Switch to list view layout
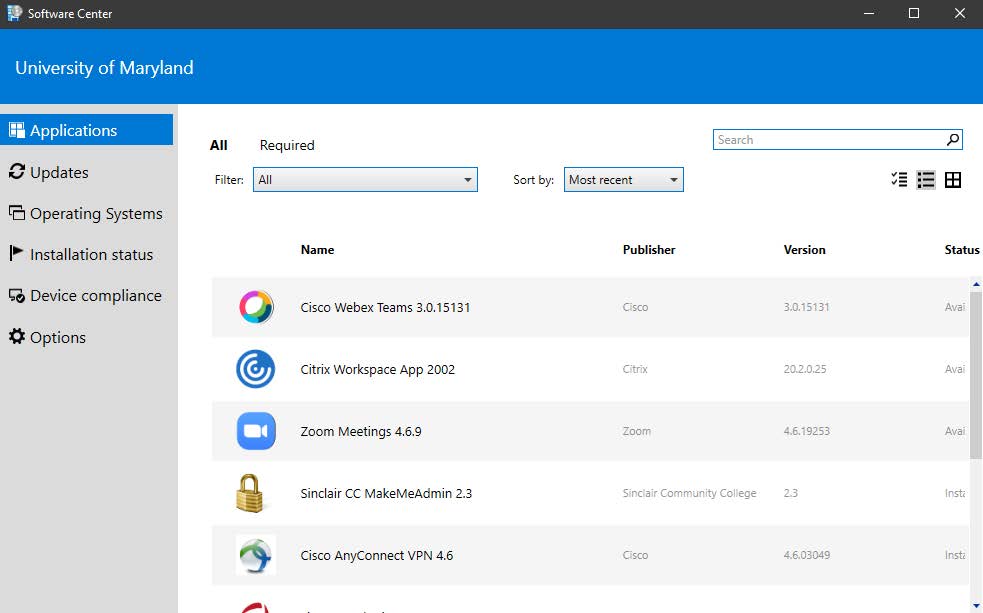Image resolution: width=983 pixels, height=613 pixels. (x=926, y=180)
